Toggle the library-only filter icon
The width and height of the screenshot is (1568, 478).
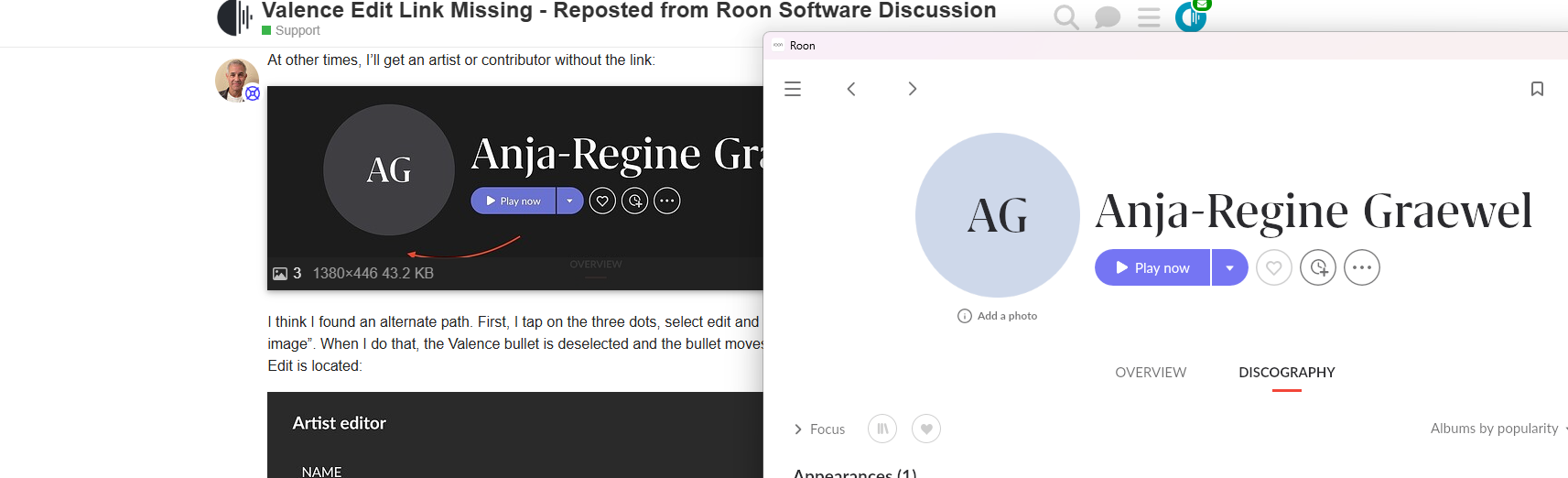[x=882, y=429]
